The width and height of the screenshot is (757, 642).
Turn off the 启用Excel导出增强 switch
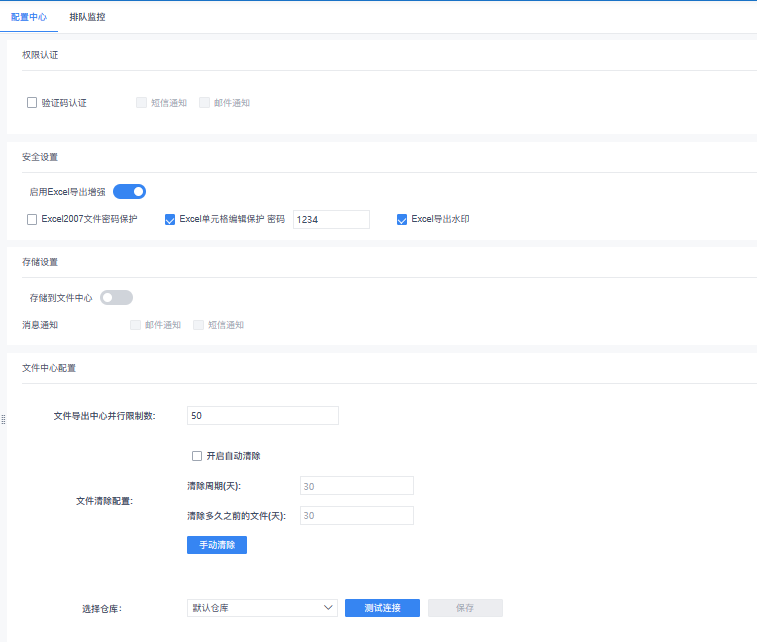pyautogui.click(x=129, y=192)
